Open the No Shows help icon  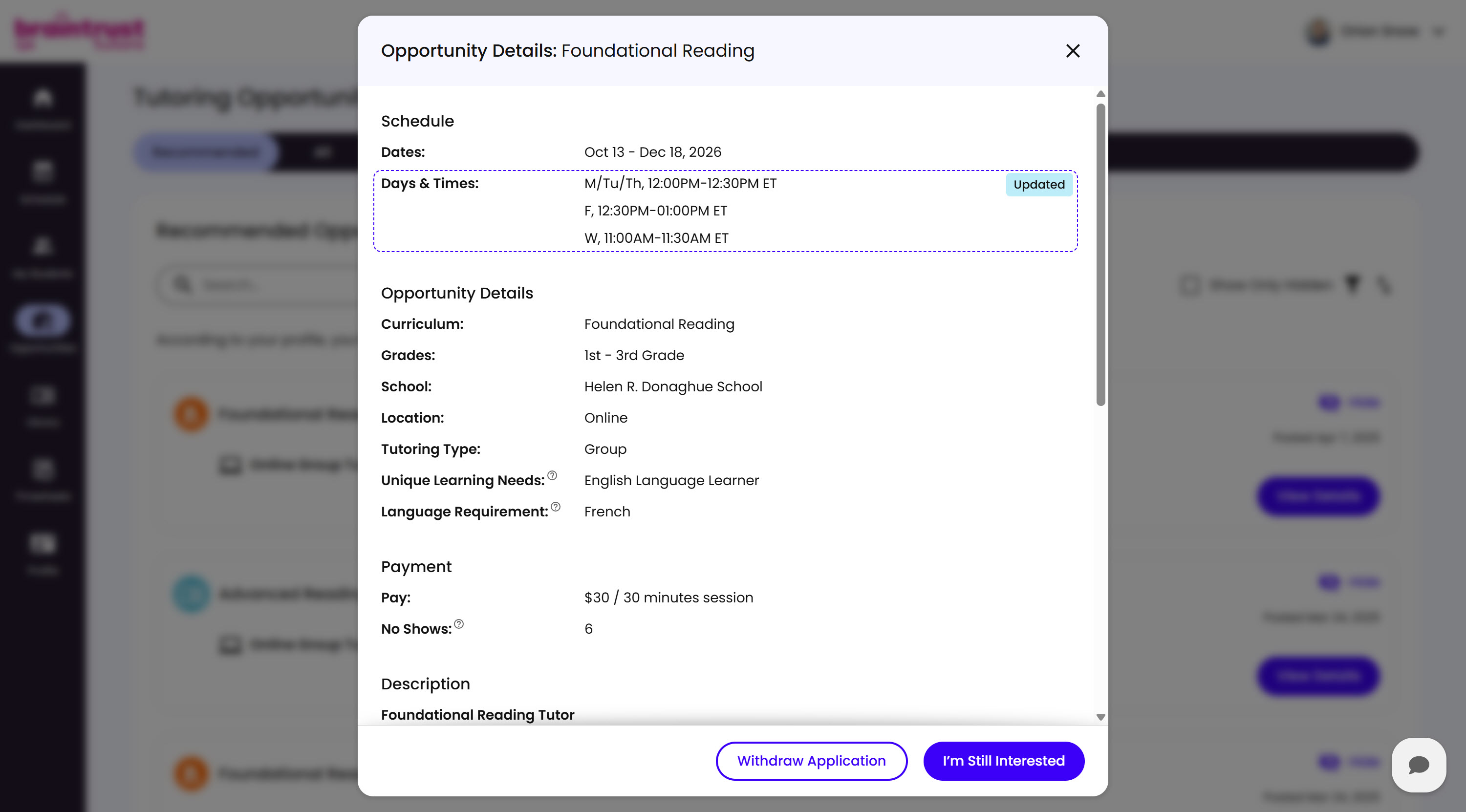coord(459,623)
